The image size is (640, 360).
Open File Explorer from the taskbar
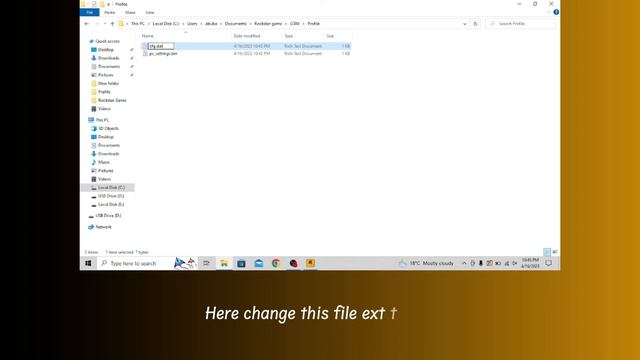point(224,263)
